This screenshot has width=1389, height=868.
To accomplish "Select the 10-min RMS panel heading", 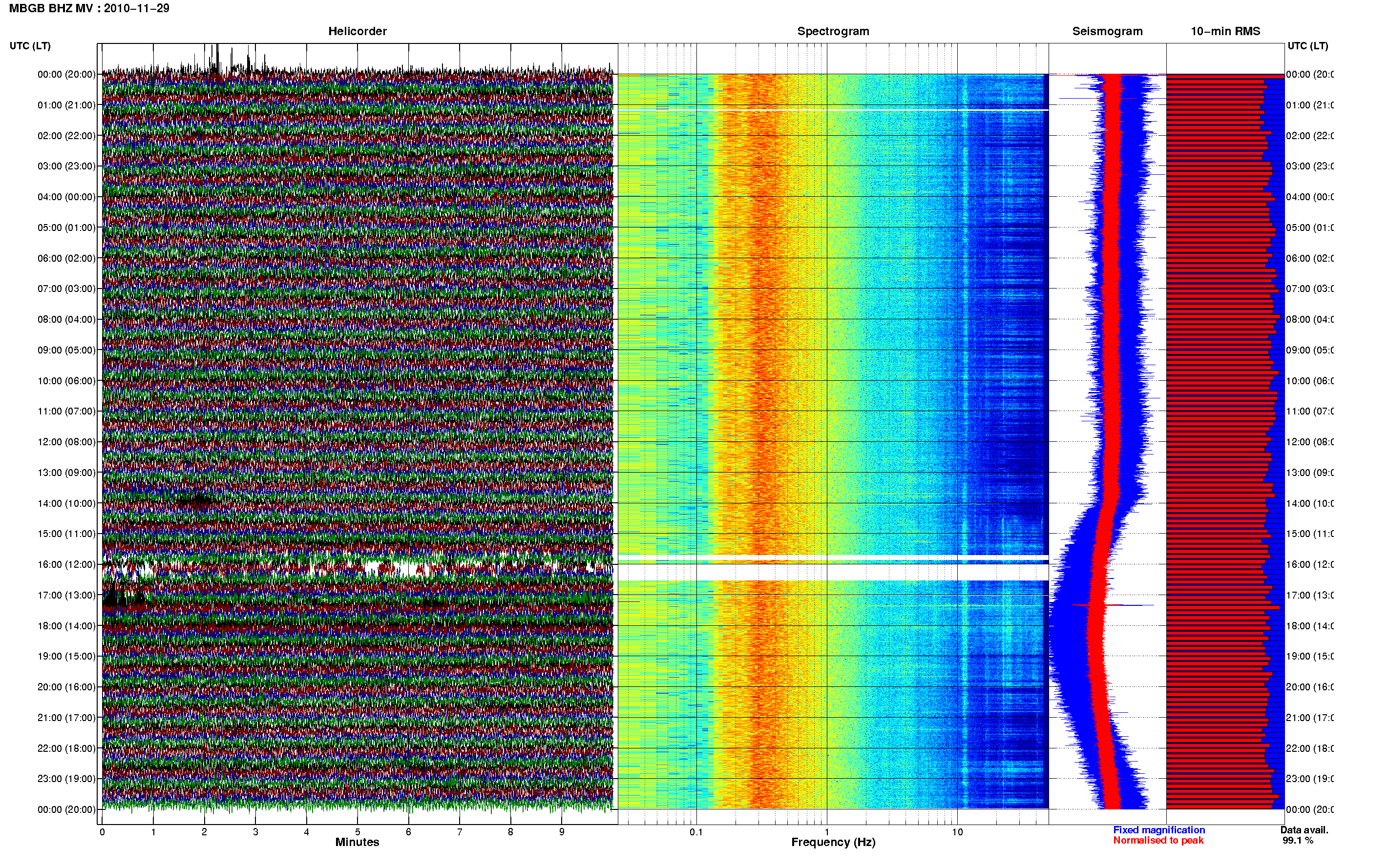I will pos(1225,31).
